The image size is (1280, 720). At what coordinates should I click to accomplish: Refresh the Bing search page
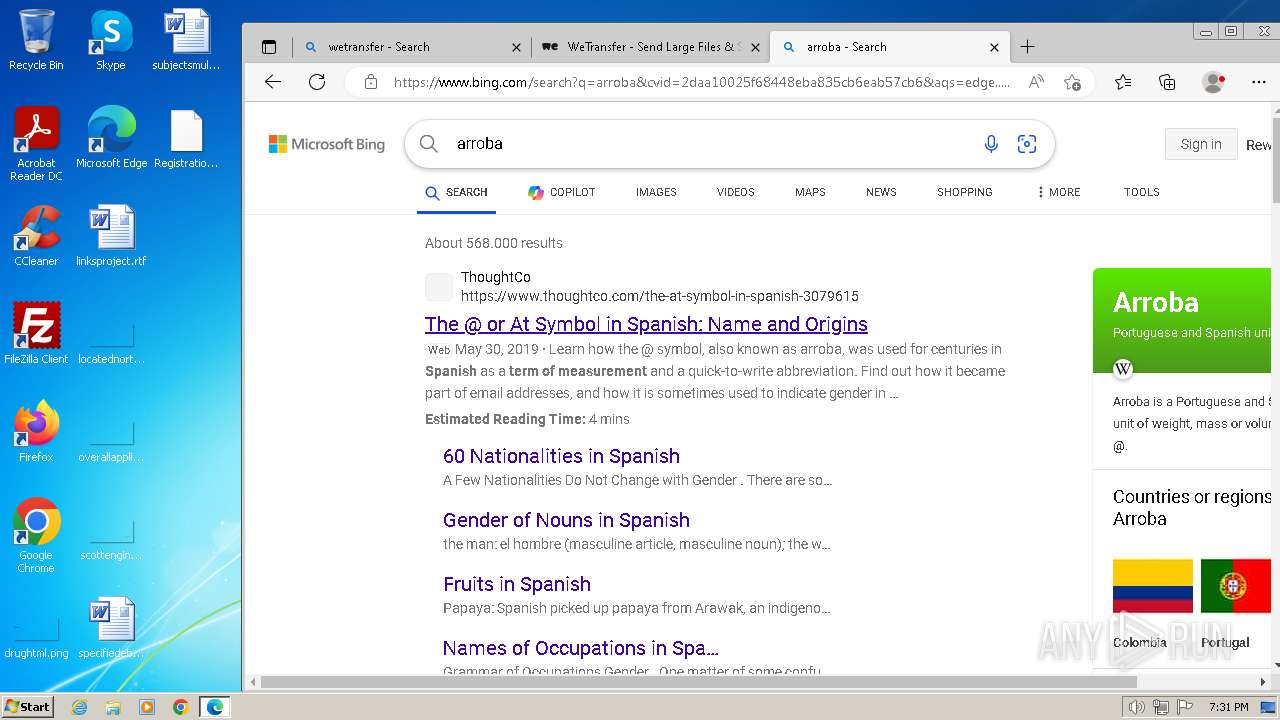click(x=317, y=82)
